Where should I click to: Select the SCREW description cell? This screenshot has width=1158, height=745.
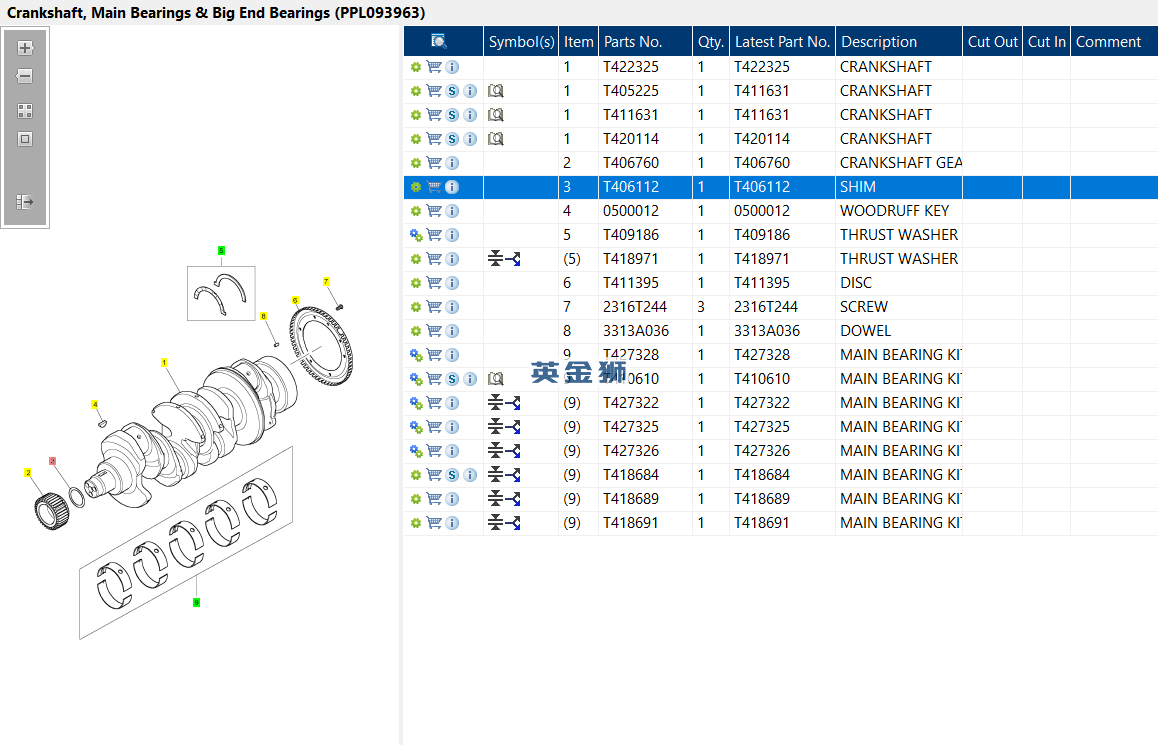coord(899,307)
